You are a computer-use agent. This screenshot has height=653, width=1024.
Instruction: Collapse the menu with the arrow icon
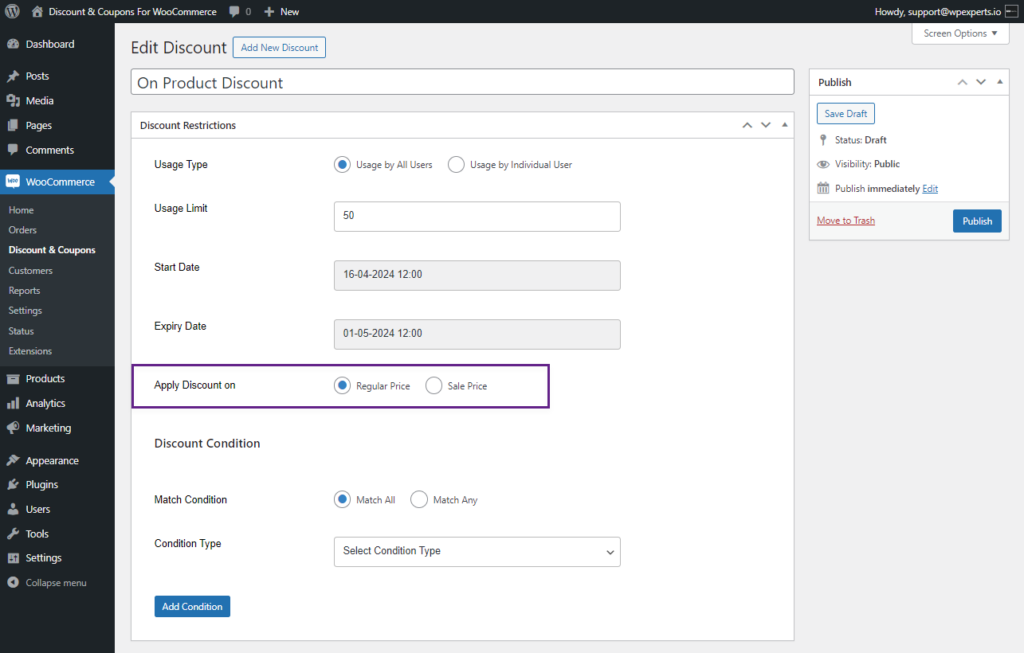coord(12,582)
